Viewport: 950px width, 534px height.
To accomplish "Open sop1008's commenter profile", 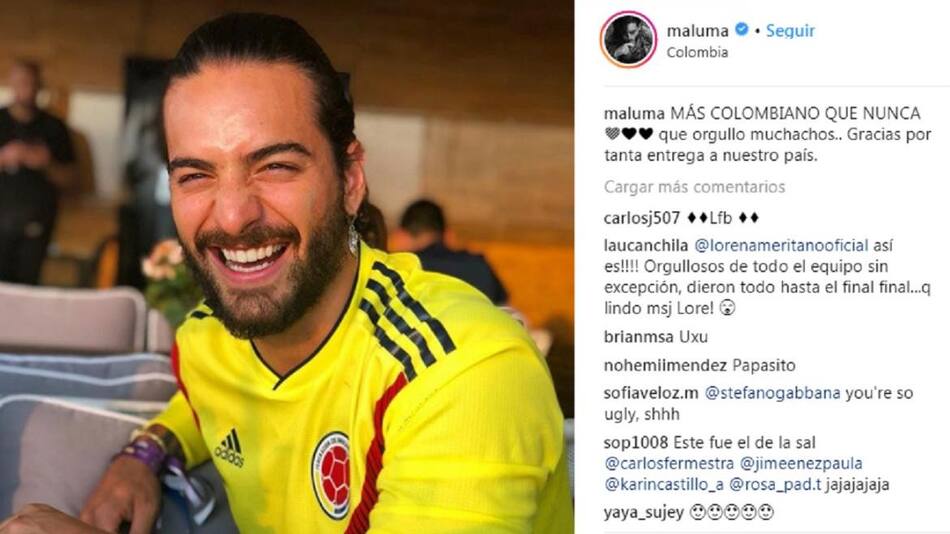I will click(636, 443).
